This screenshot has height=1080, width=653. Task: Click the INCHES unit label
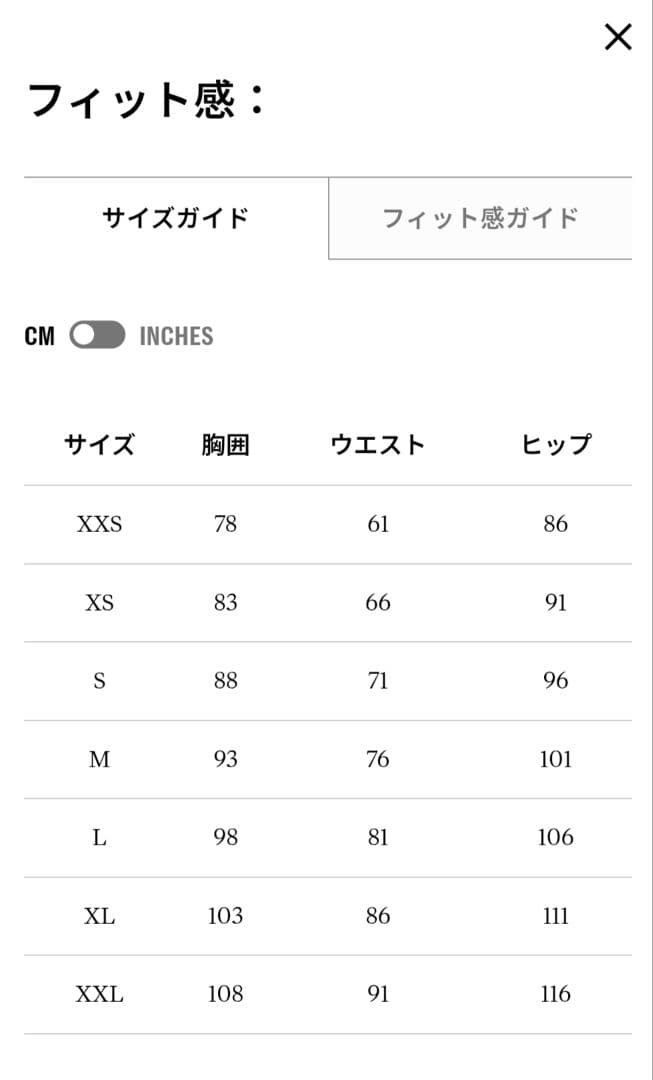click(176, 336)
